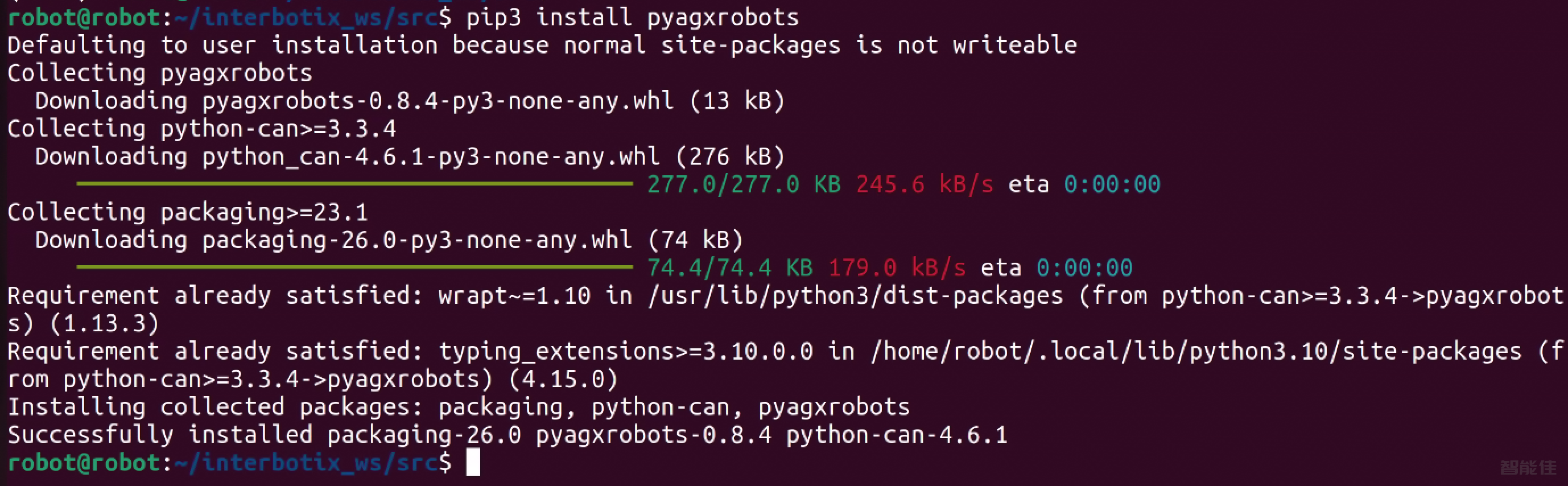1568x486 pixels.
Task: Click the 'Collecting python-can>=3.3.4' line
Action: click(x=201, y=129)
